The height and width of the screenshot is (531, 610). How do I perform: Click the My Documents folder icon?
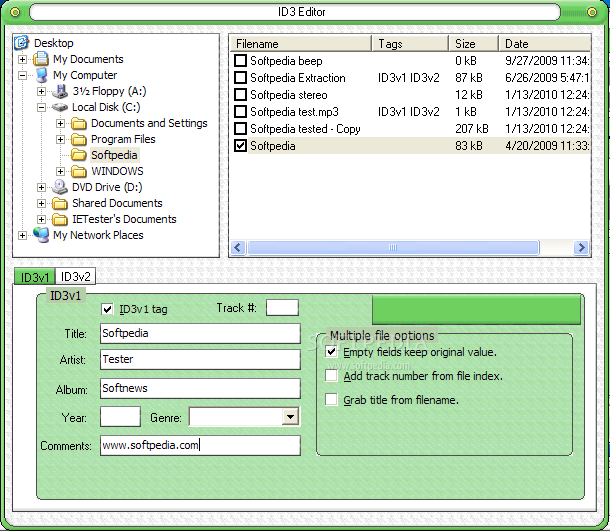point(41,59)
